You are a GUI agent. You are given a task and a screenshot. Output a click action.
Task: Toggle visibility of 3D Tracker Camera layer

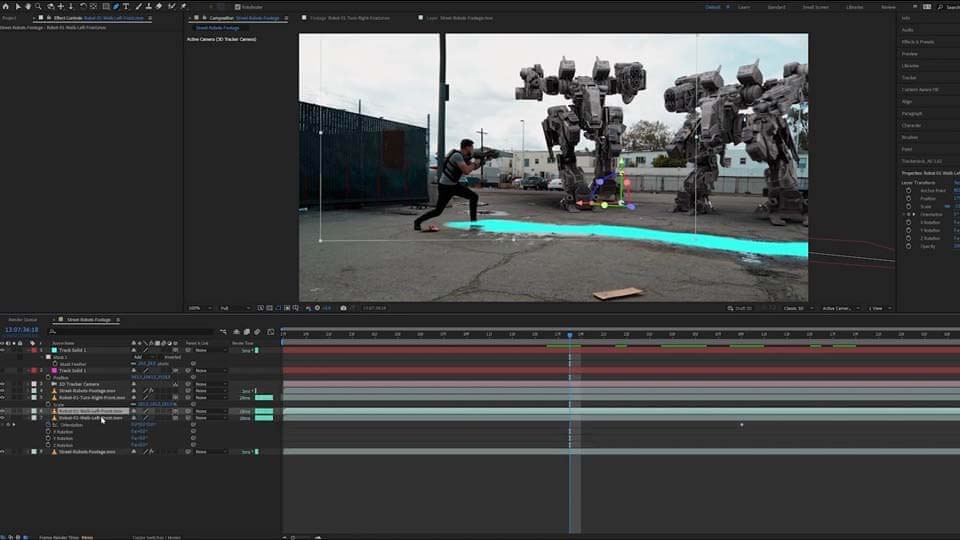(3, 384)
